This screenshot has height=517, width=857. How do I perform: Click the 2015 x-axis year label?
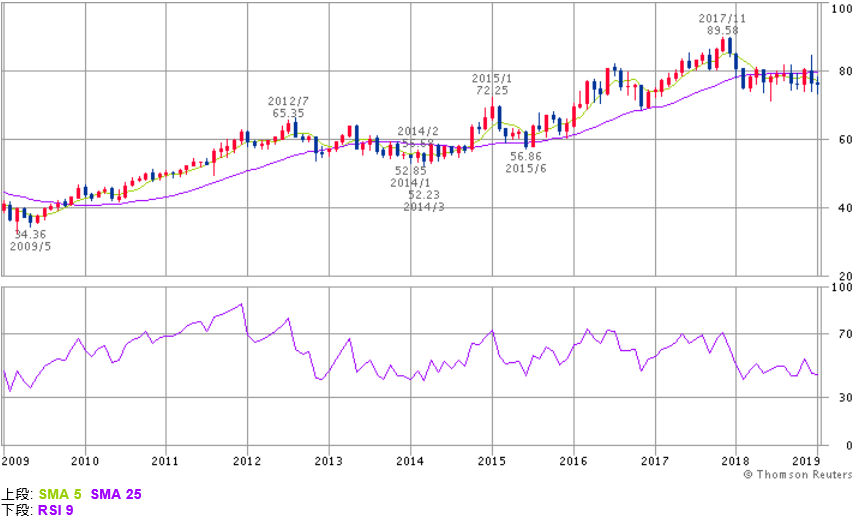492,461
